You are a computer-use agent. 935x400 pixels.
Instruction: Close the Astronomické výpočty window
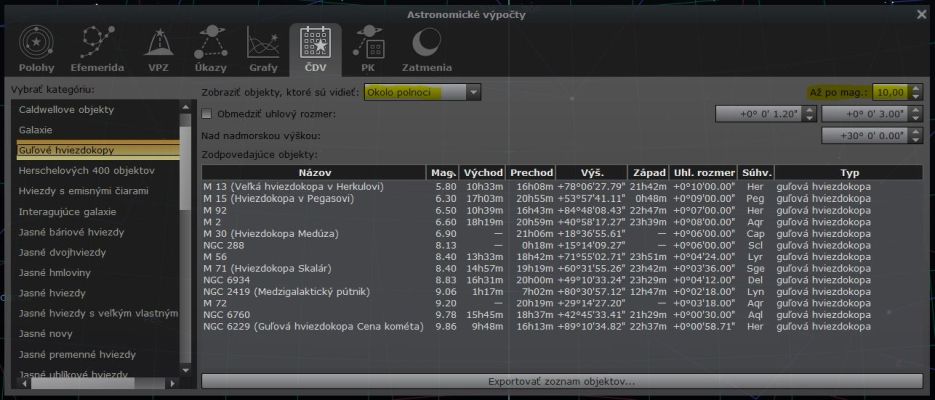[x=921, y=13]
